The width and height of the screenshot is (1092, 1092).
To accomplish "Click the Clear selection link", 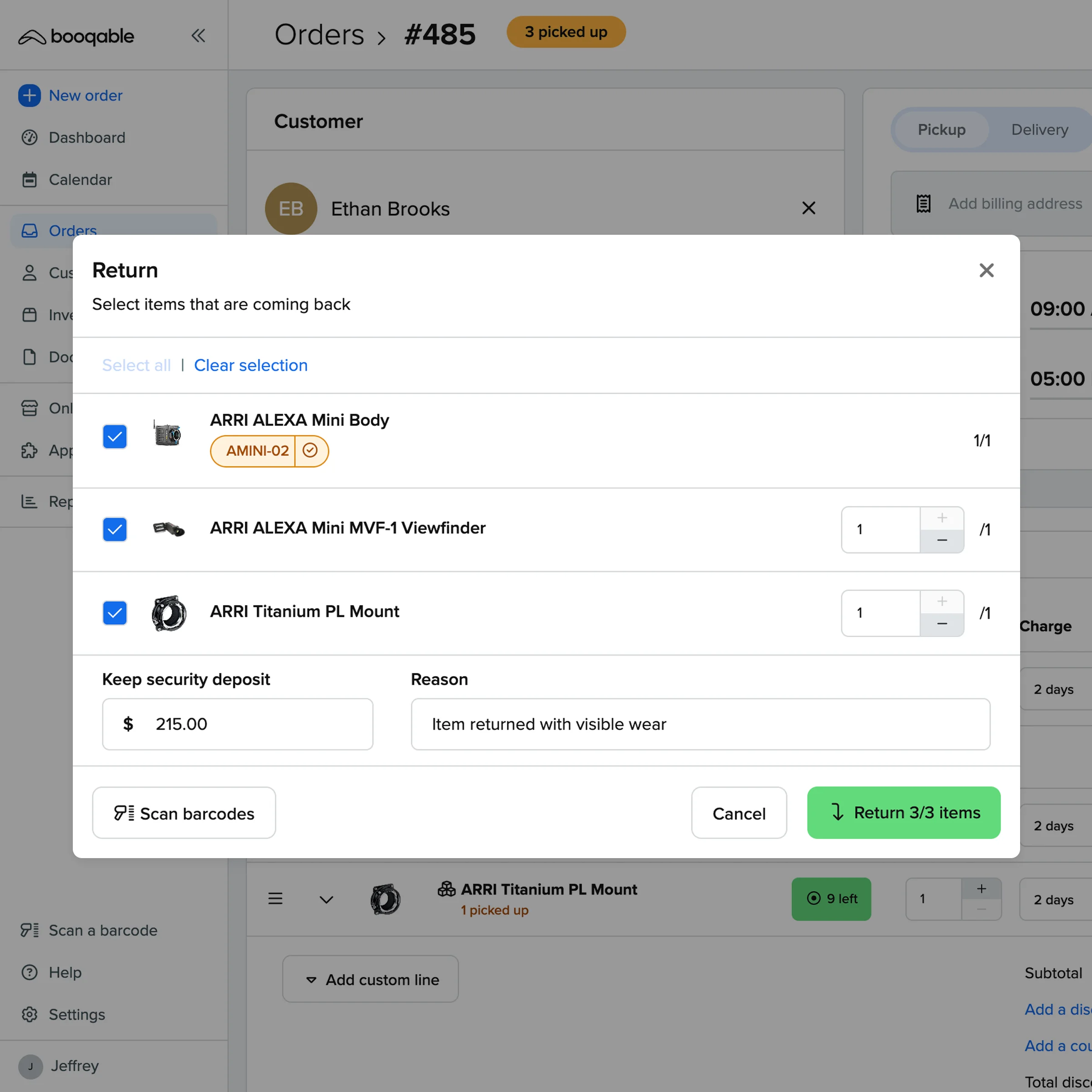I will tap(250, 365).
